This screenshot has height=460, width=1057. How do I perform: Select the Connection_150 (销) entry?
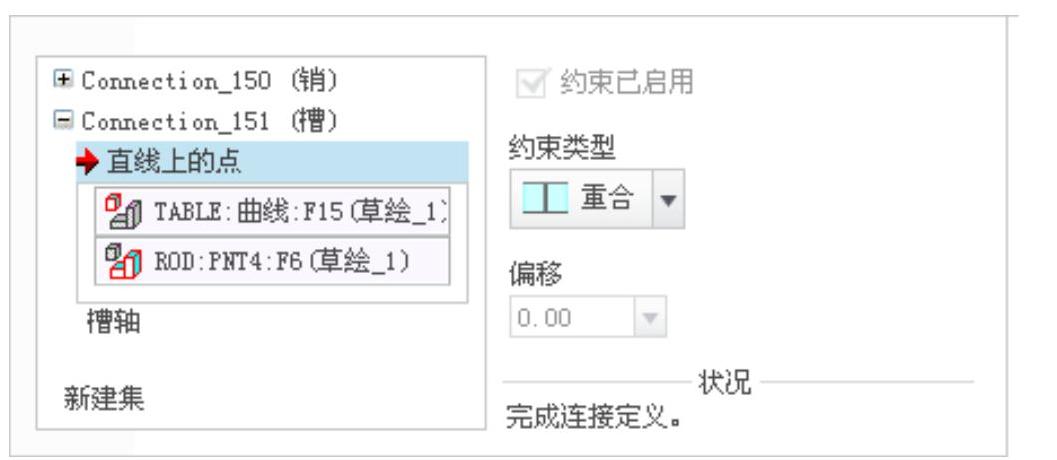(208, 81)
